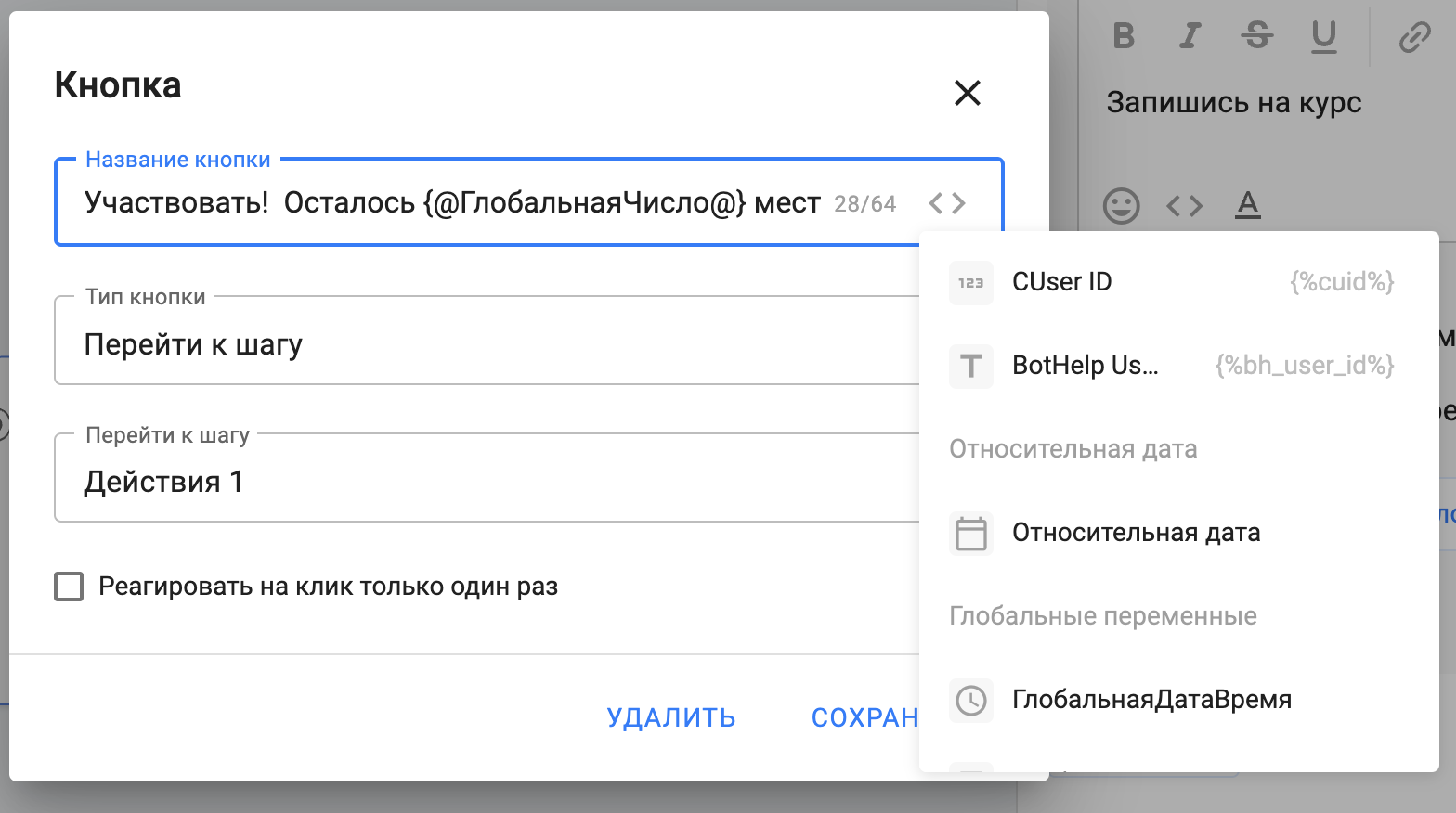Image resolution: width=1456 pixels, height=813 pixels.
Task: Open the 'Перейти к шагу' step dropdown
Action: [483, 482]
